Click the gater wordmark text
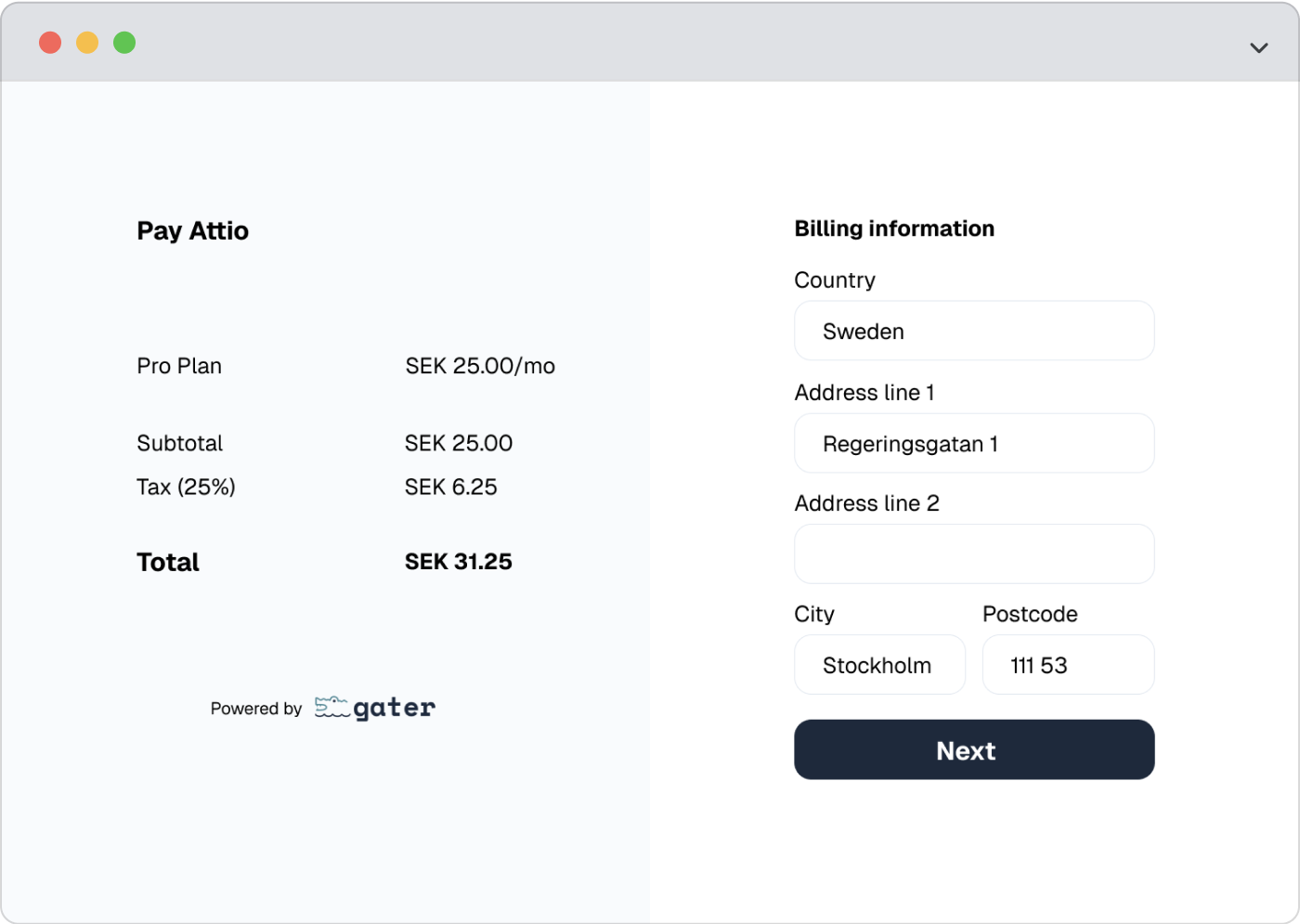1300x924 pixels. pos(395,708)
